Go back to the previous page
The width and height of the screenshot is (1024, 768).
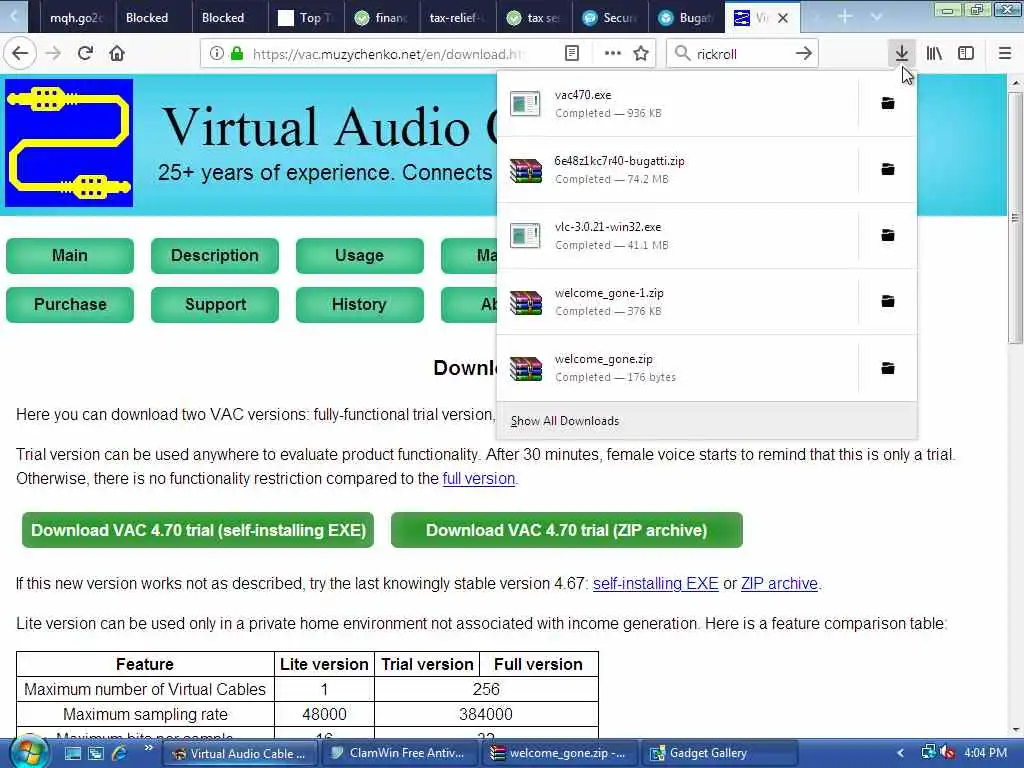pos(20,54)
